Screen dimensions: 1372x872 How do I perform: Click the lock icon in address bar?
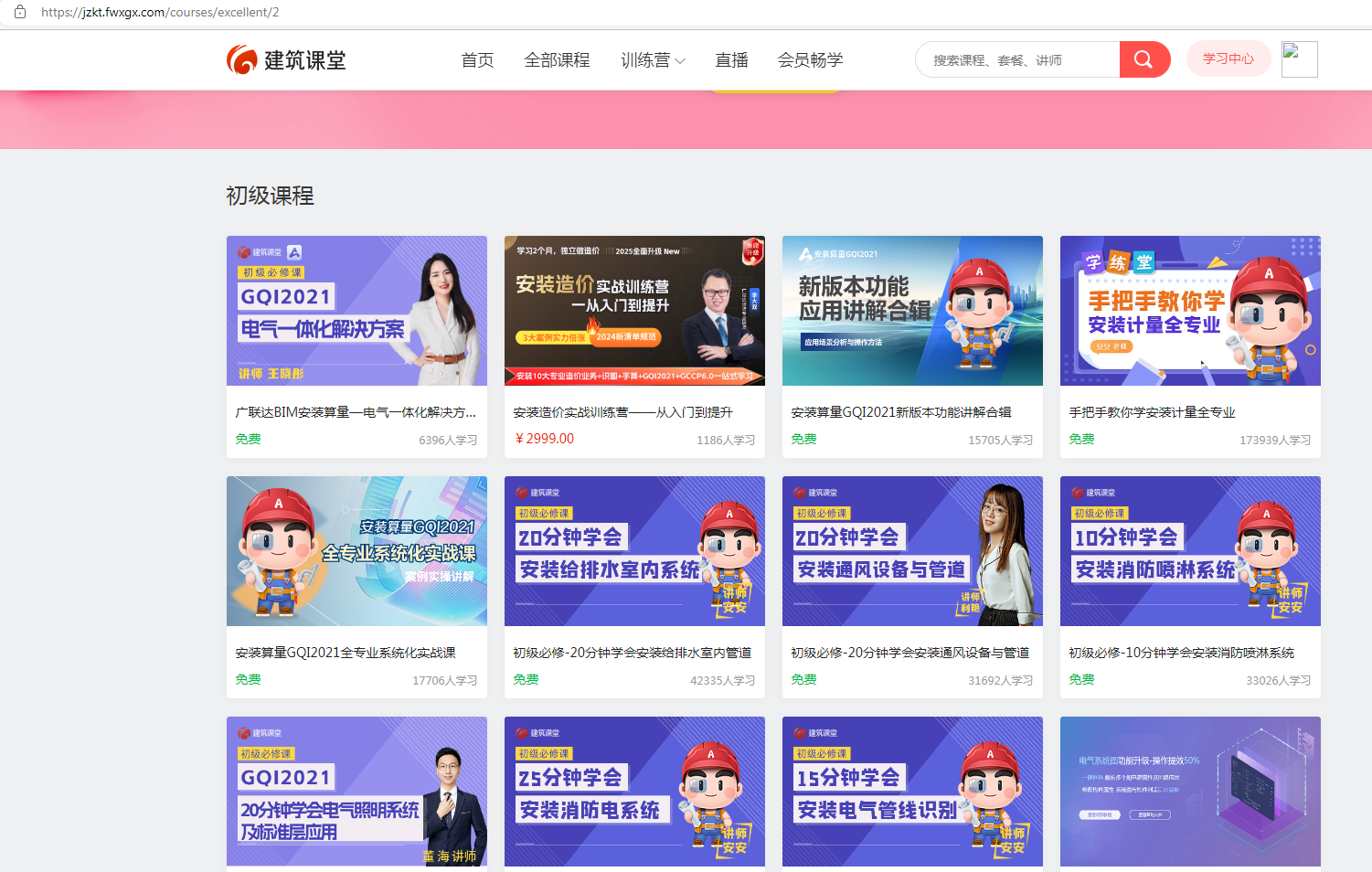click(20, 12)
